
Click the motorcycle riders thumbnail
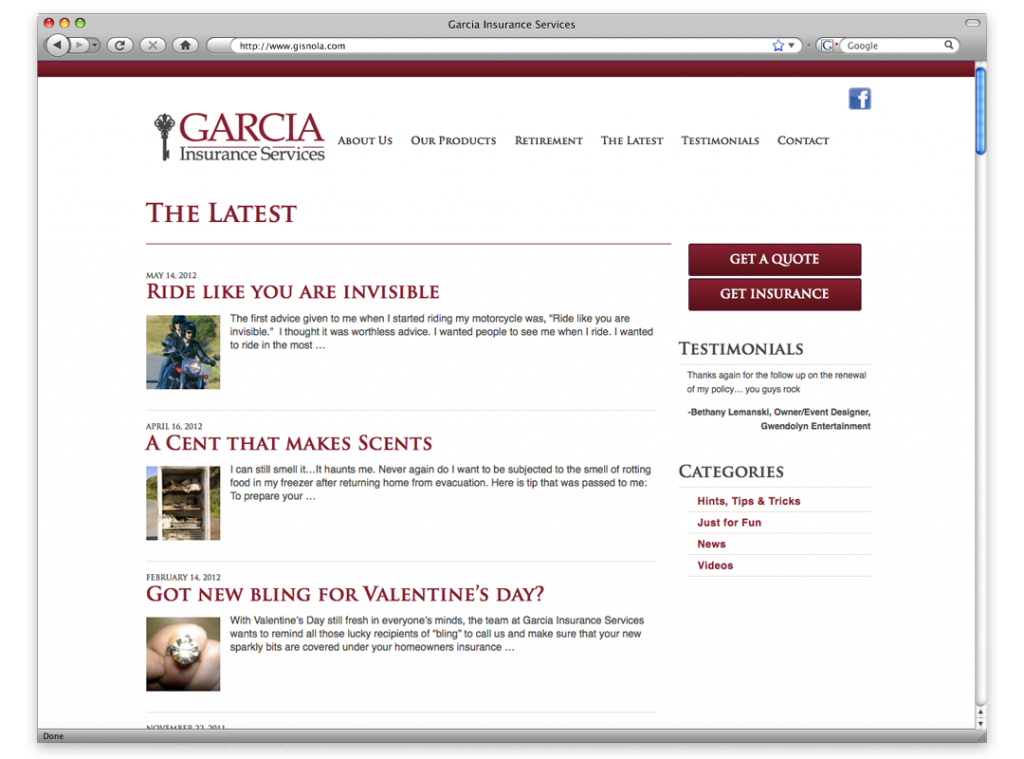pyautogui.click(x=183, y=352)
